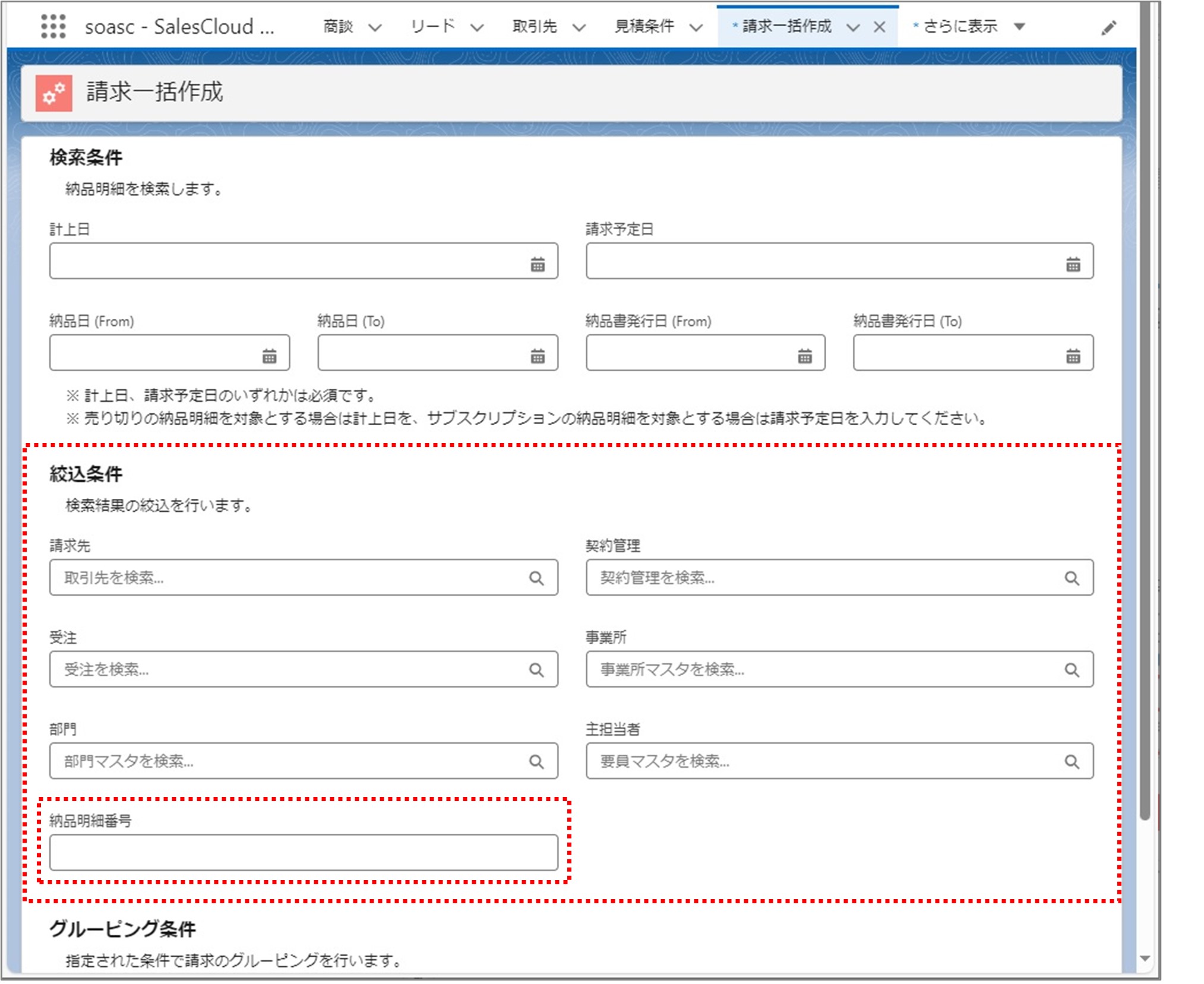
Task: Open calendar for 納品日 (From) field
Action: point(269,356)
